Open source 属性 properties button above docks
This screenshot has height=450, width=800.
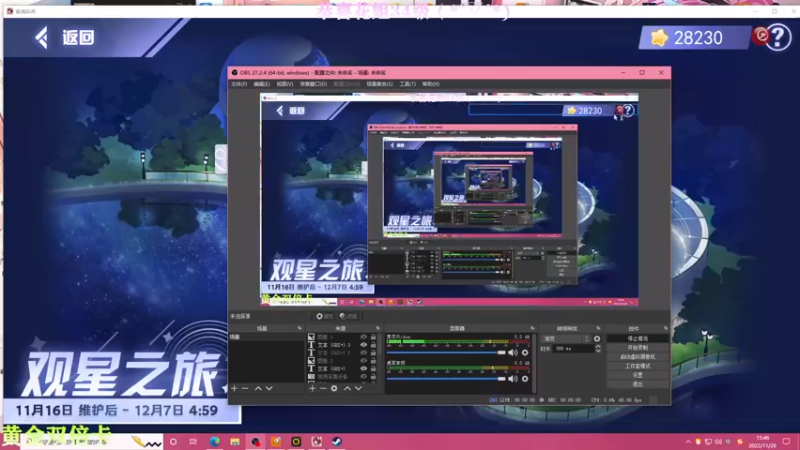coord(324,316)
